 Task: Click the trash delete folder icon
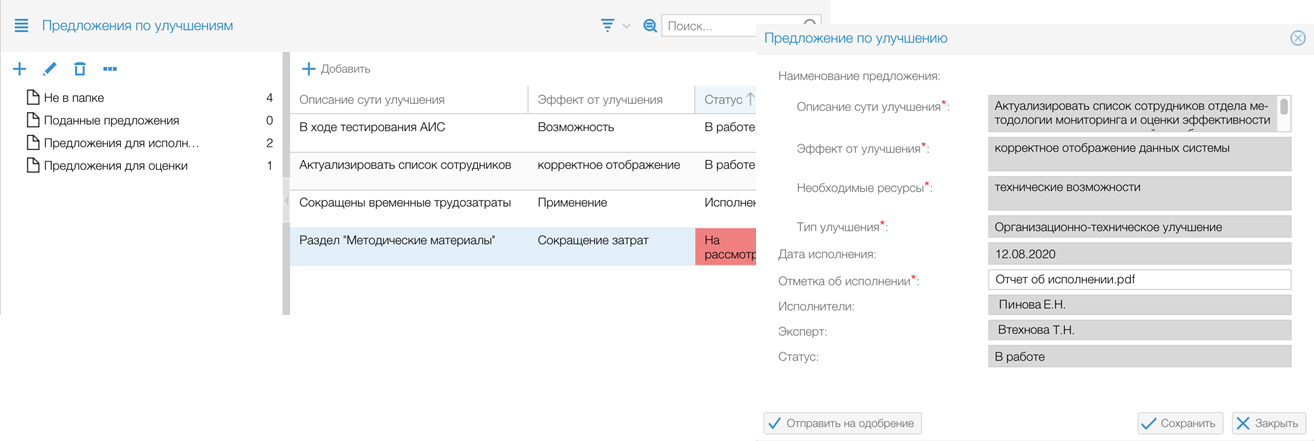[80, 69]
